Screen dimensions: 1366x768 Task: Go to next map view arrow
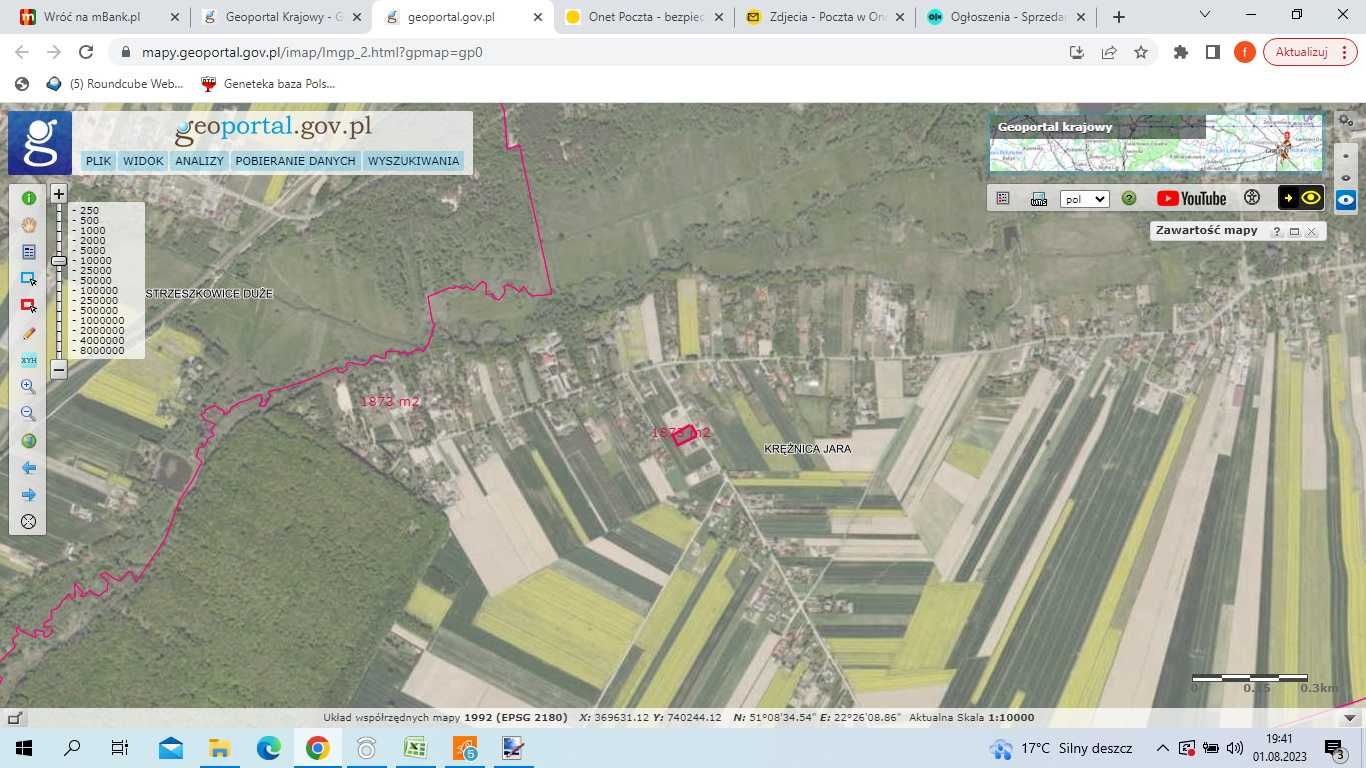(28, 495)
